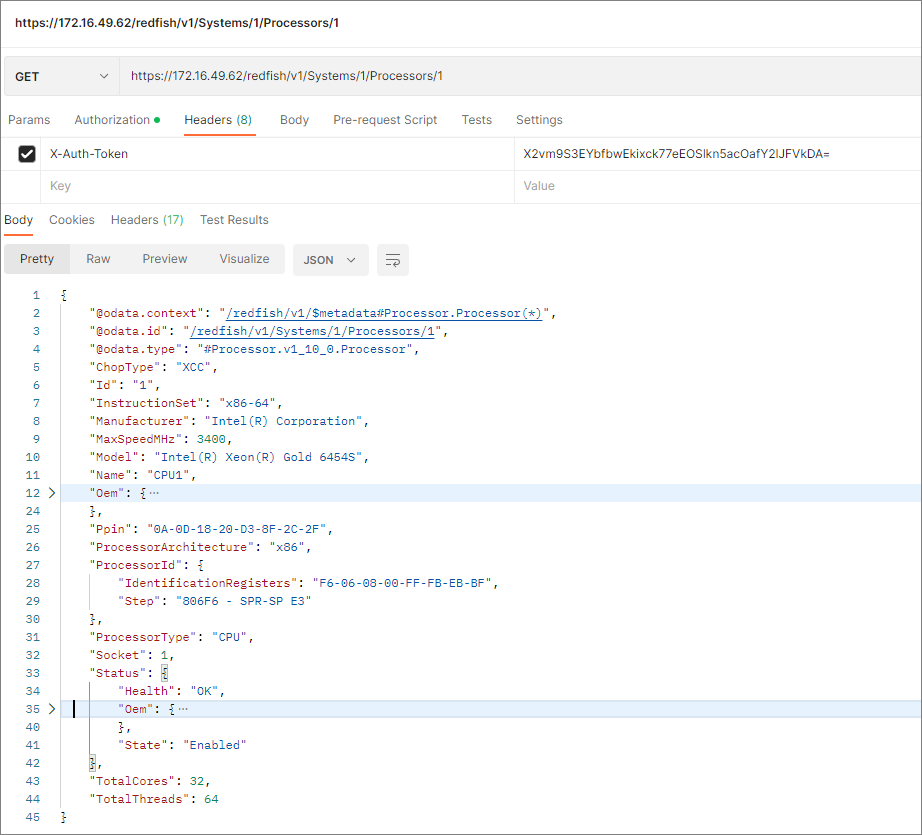
Task: Open the Authorization tab
Action: [117, 120]
